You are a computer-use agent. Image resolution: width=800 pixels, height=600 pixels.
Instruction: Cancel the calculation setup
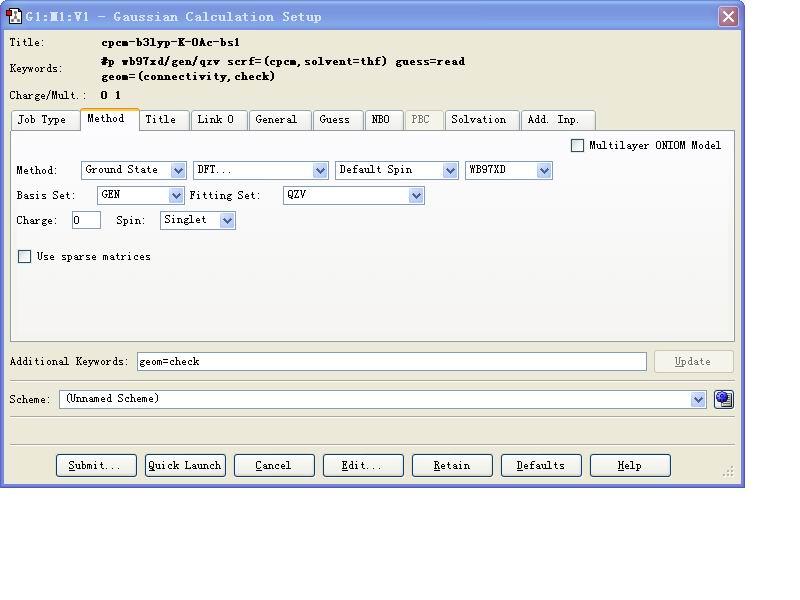[274, 465]
